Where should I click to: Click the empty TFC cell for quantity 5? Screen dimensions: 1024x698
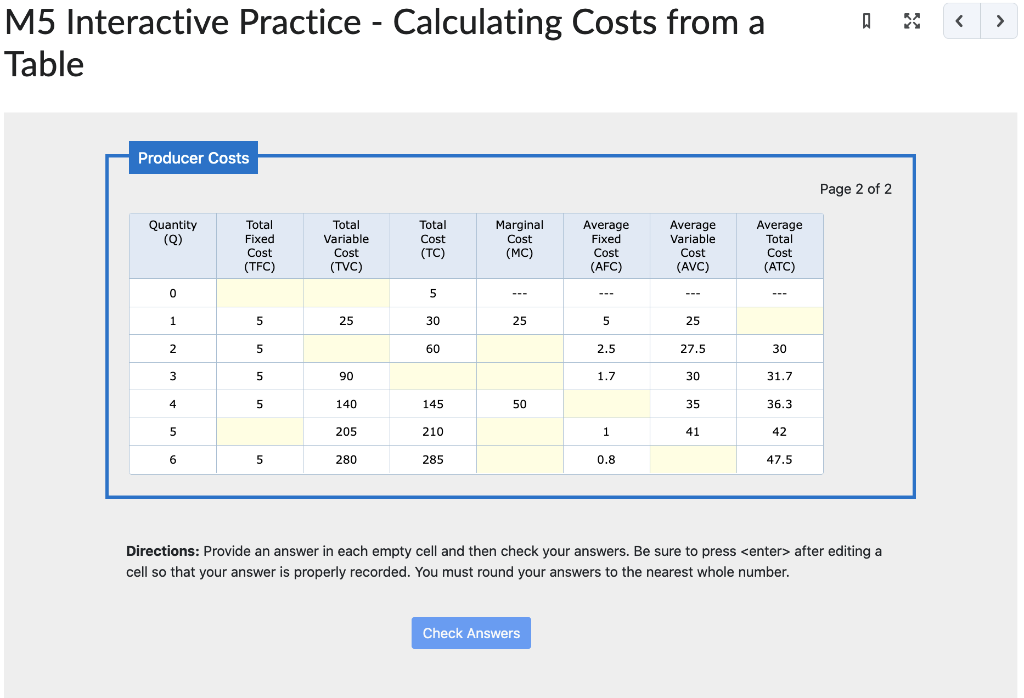(259, 431)
